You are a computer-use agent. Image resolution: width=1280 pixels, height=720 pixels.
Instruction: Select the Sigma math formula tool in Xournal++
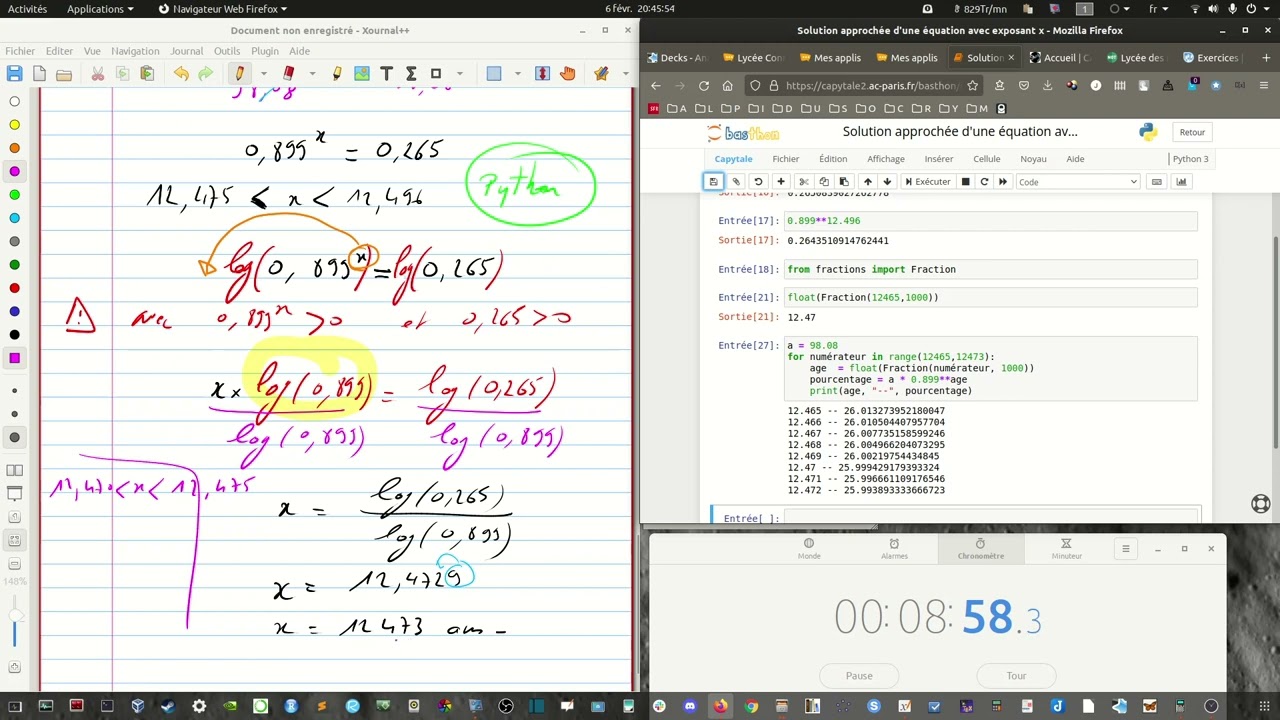click(x=411, y=73)
